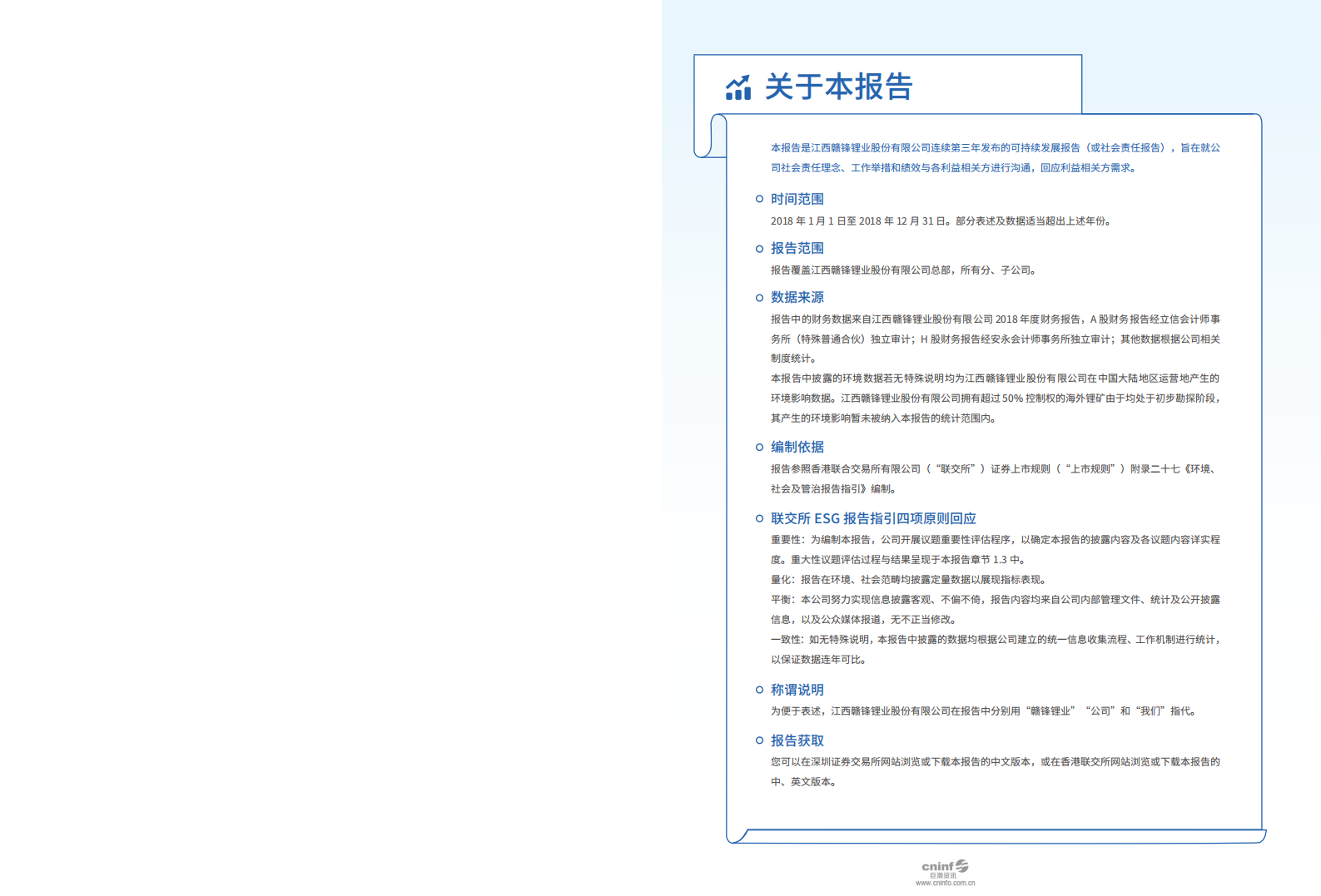This screenshot has width=1321, height=896.
Task: Select the heading 称谓说明
Action: coord(797,690)
